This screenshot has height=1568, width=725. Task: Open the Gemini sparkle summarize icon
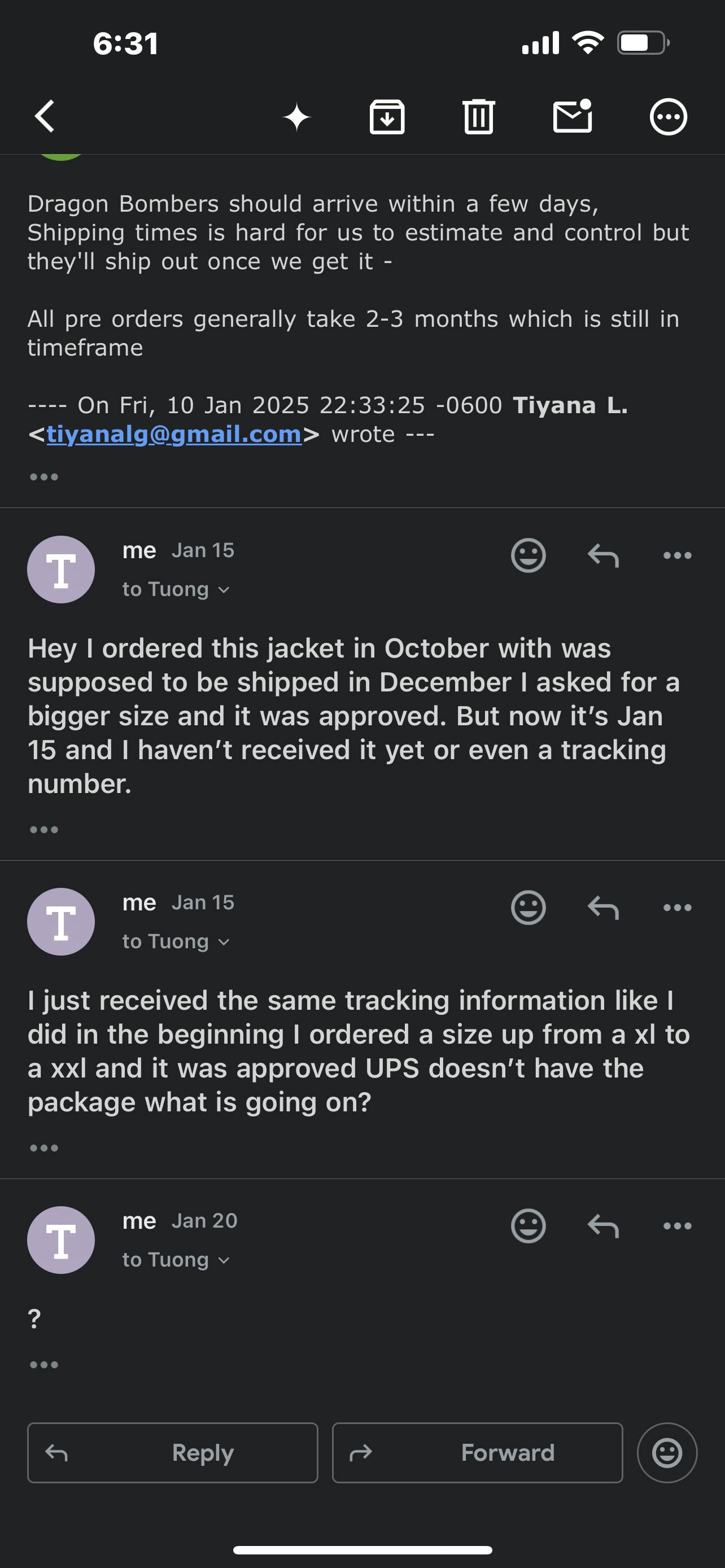tap(297, 117)
